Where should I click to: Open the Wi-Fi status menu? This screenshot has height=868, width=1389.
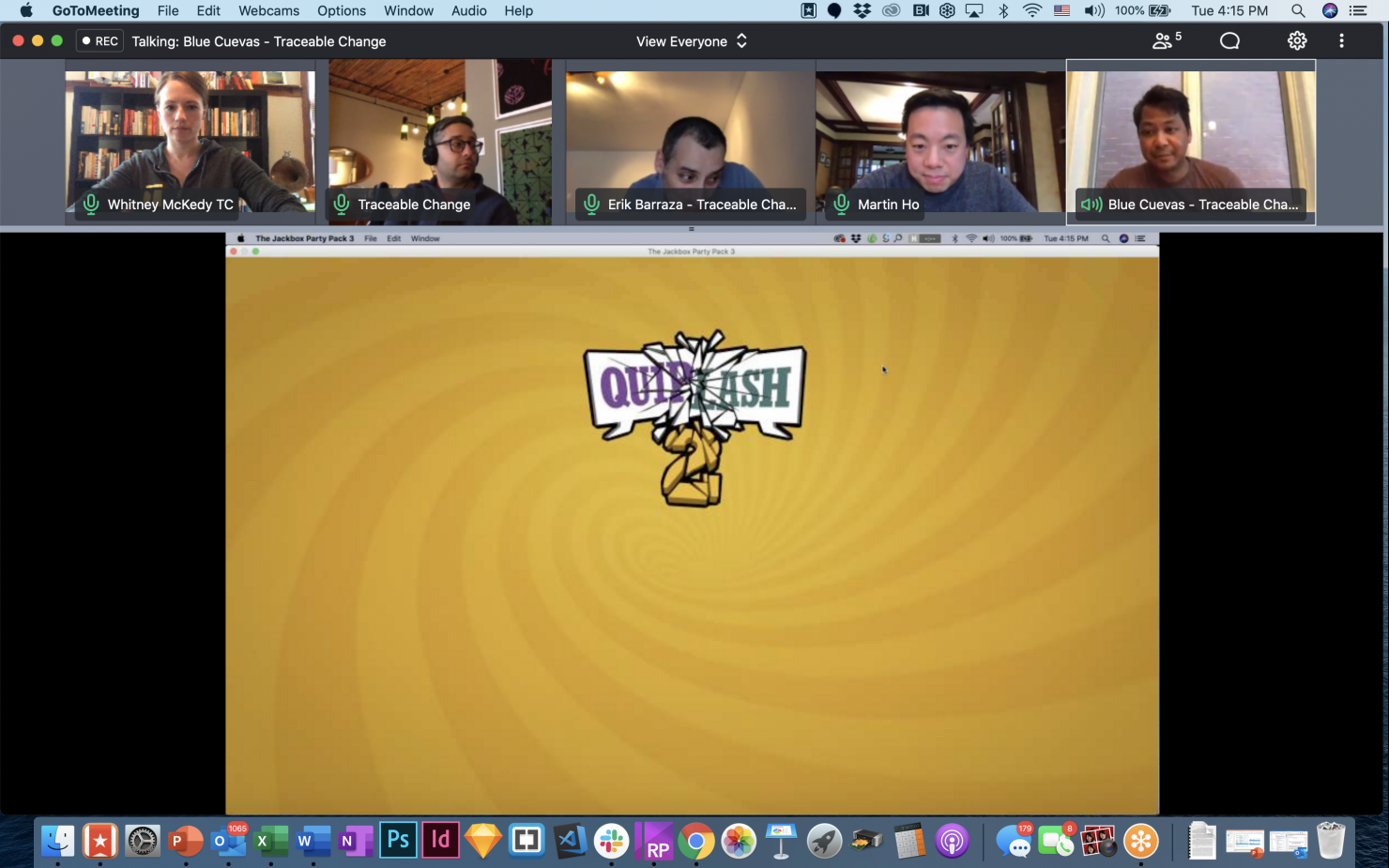pyautogui.click(x=1032, y=10)
